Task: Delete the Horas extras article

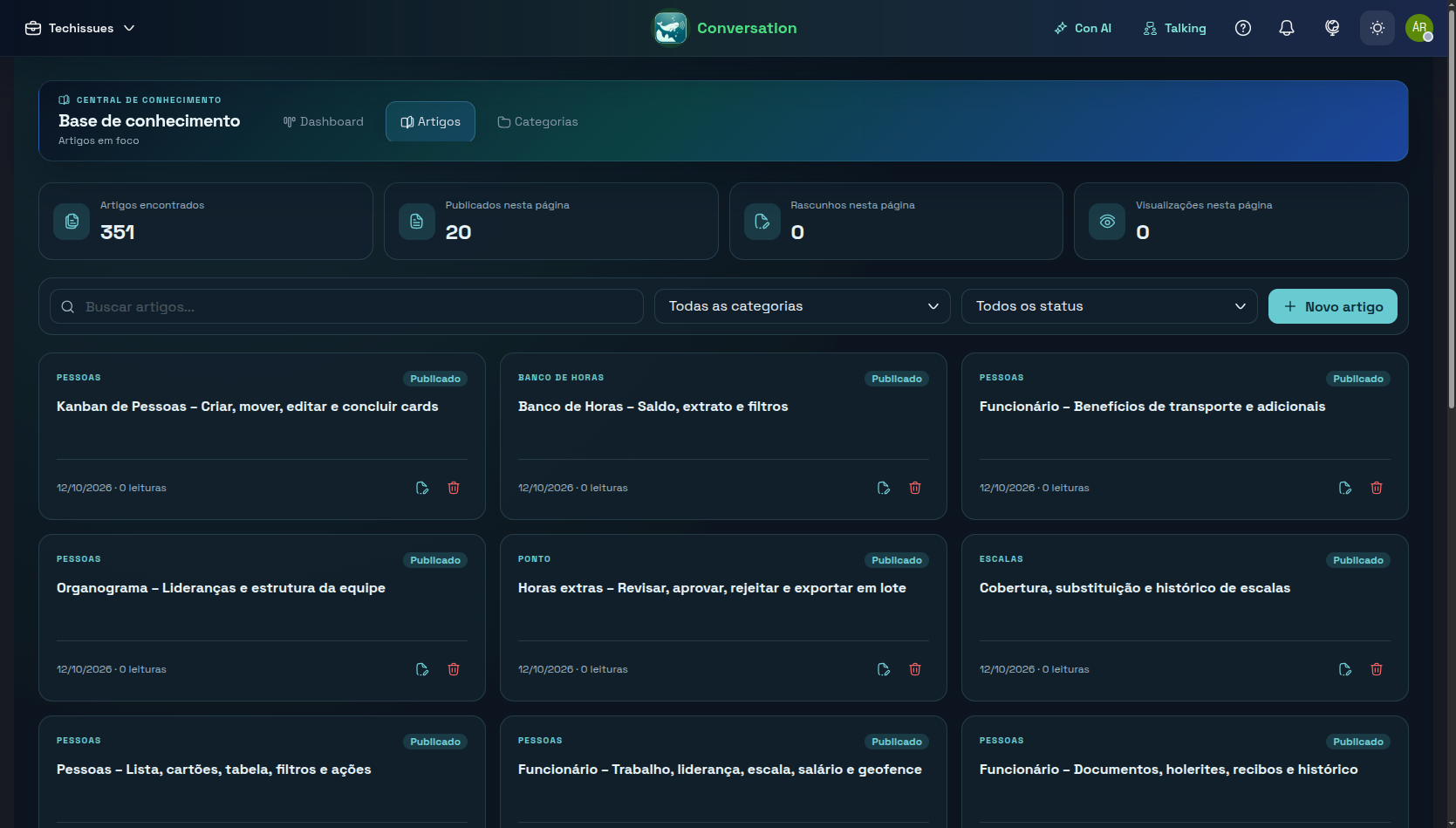Action: coord(915,669)
